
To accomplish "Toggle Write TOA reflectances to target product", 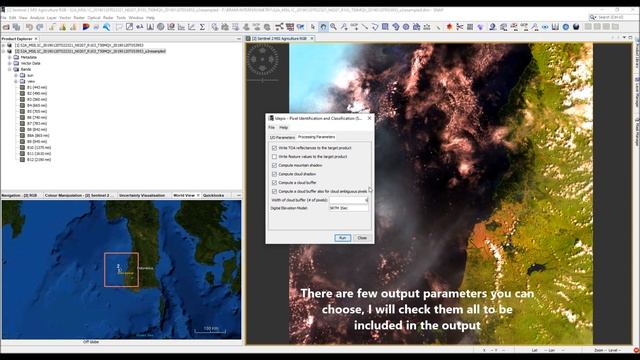I will tap(274, 148).
